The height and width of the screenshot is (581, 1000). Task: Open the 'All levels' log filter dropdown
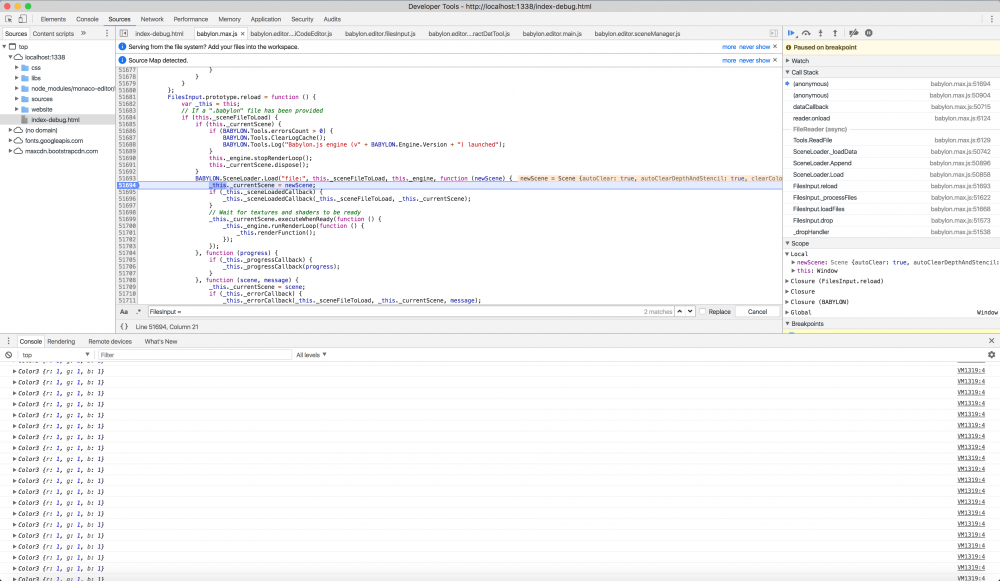point(311,355)
